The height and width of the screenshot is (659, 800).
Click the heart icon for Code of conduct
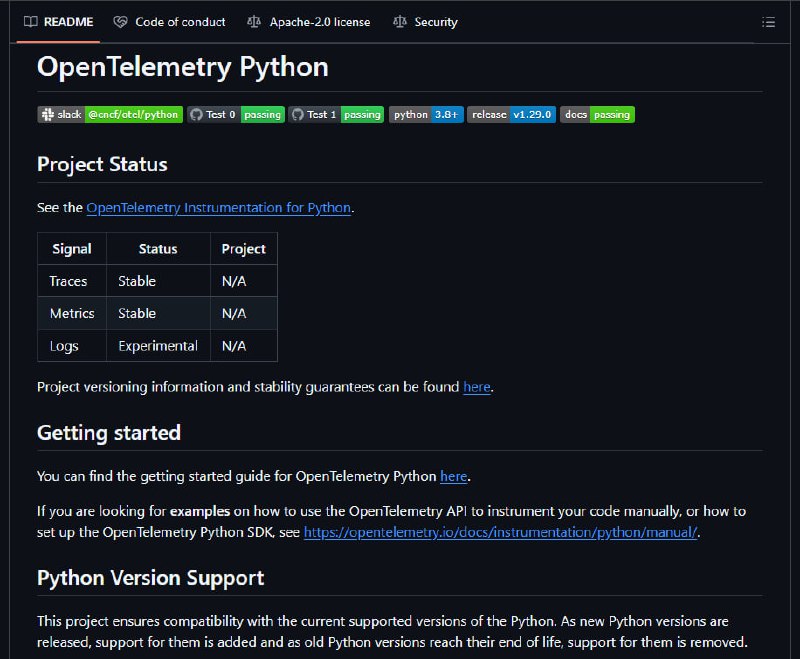click(120, 22)
